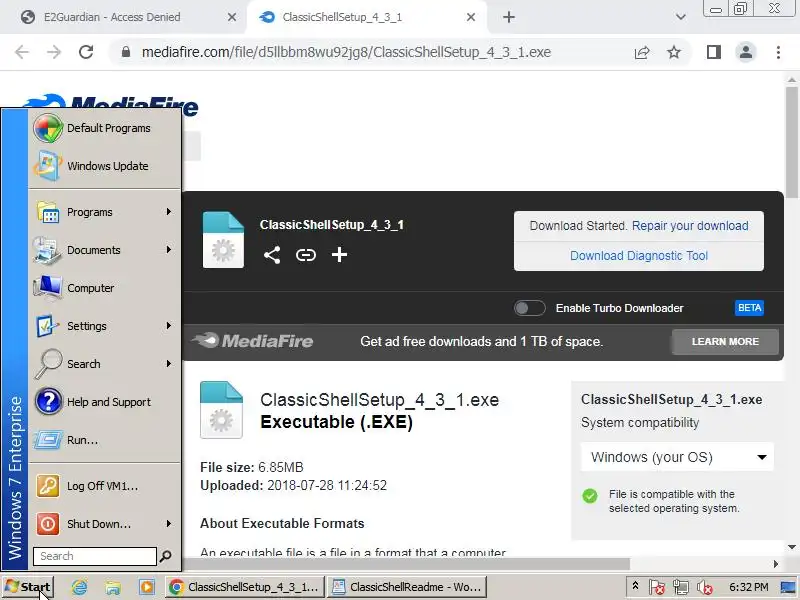800x600 pixels.
Task: Click the Chrome address bar URL
Action: 346,52
